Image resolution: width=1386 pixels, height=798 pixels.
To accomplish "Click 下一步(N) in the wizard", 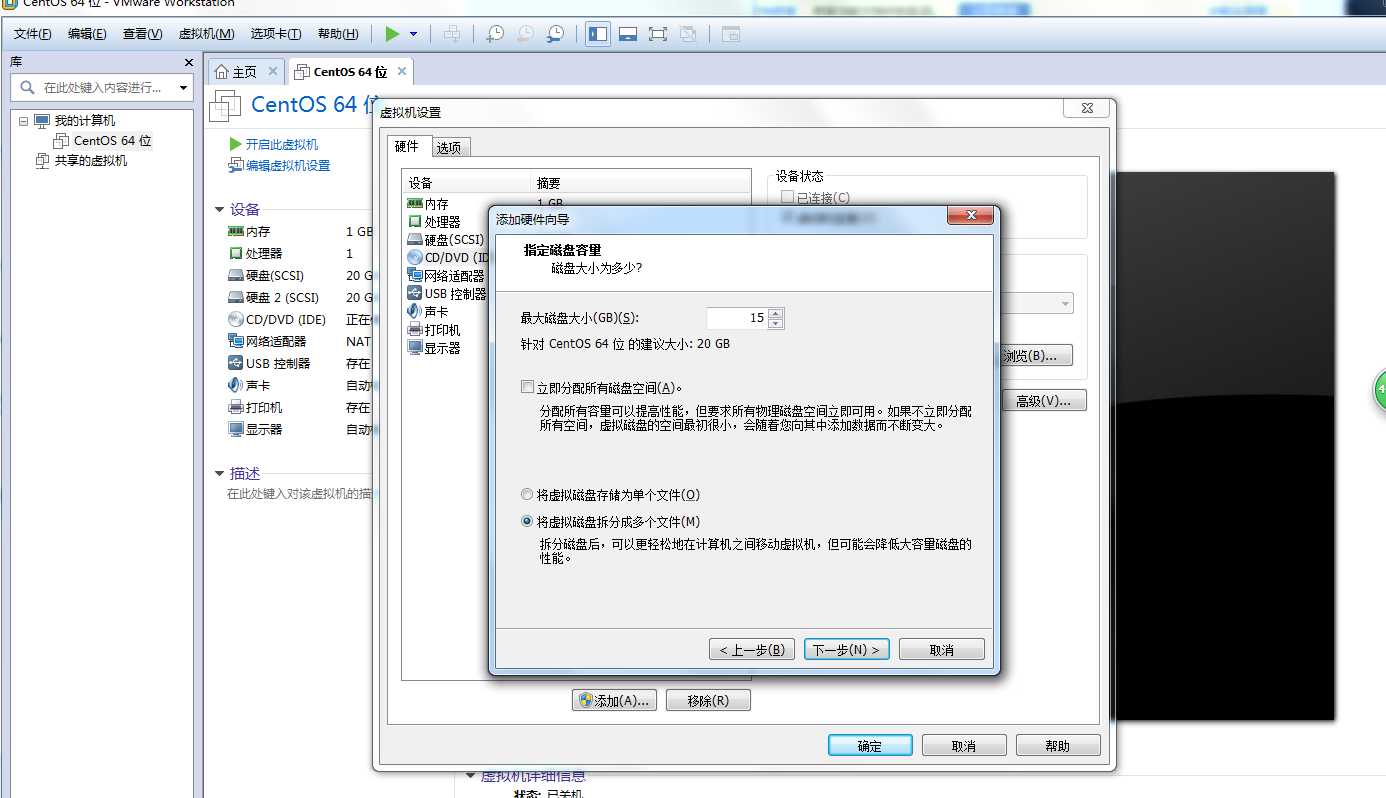I will (846, 649).
